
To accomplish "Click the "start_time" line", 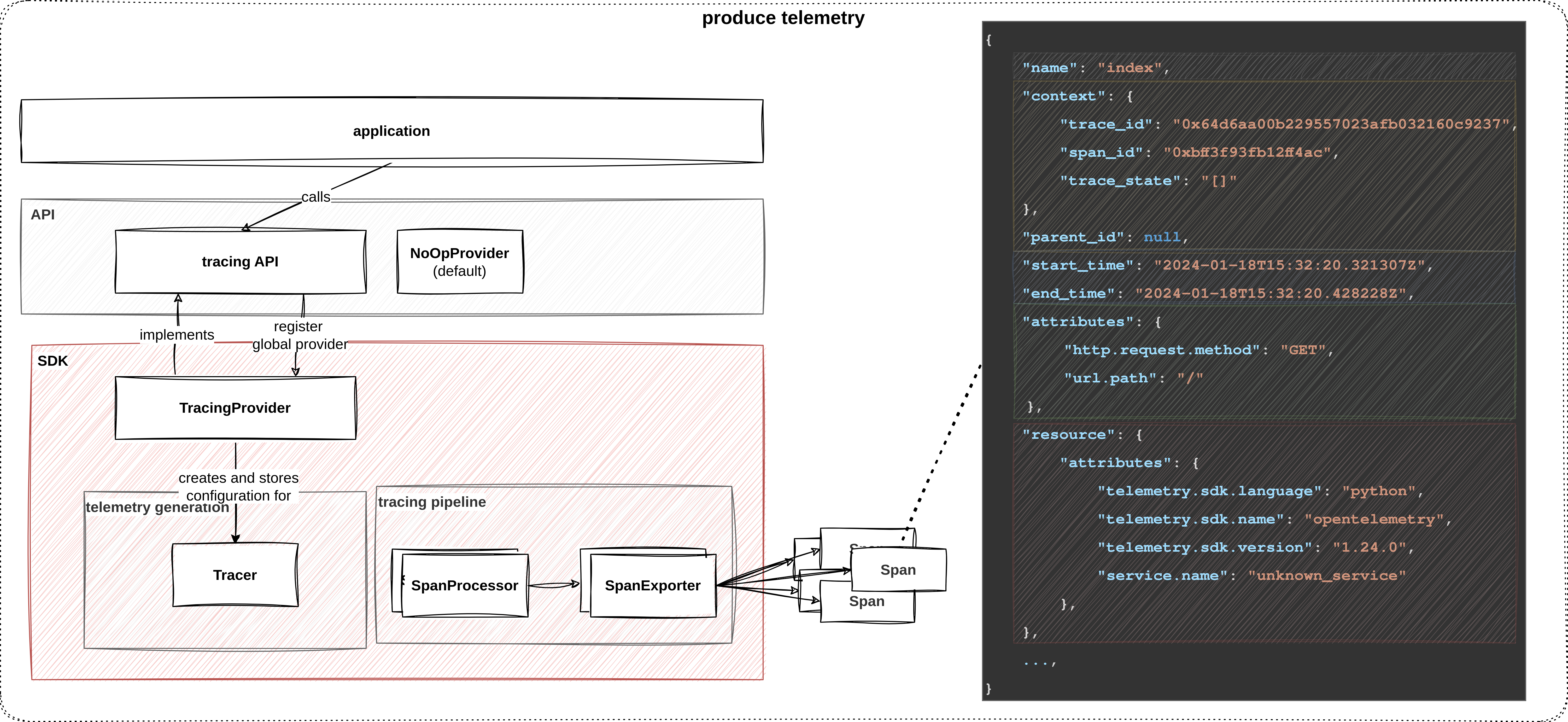I will point(1228,265).
